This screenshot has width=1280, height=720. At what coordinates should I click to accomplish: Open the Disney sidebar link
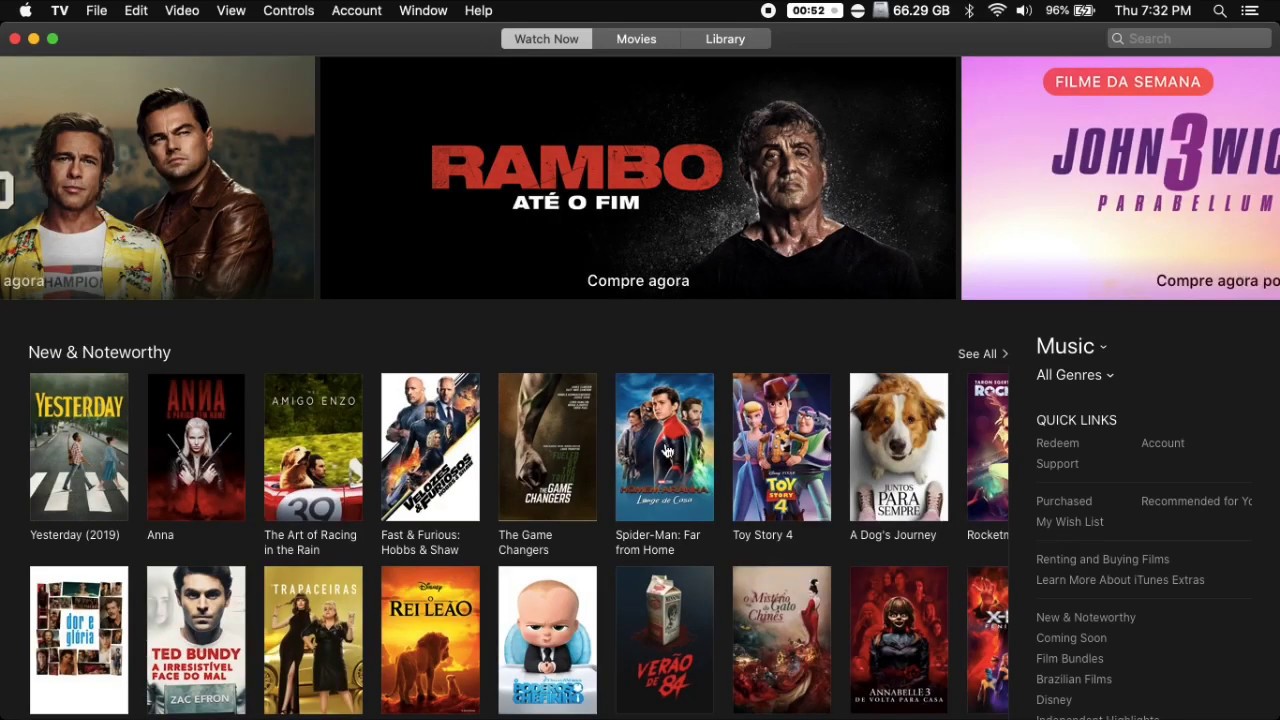click(1054, 700)
